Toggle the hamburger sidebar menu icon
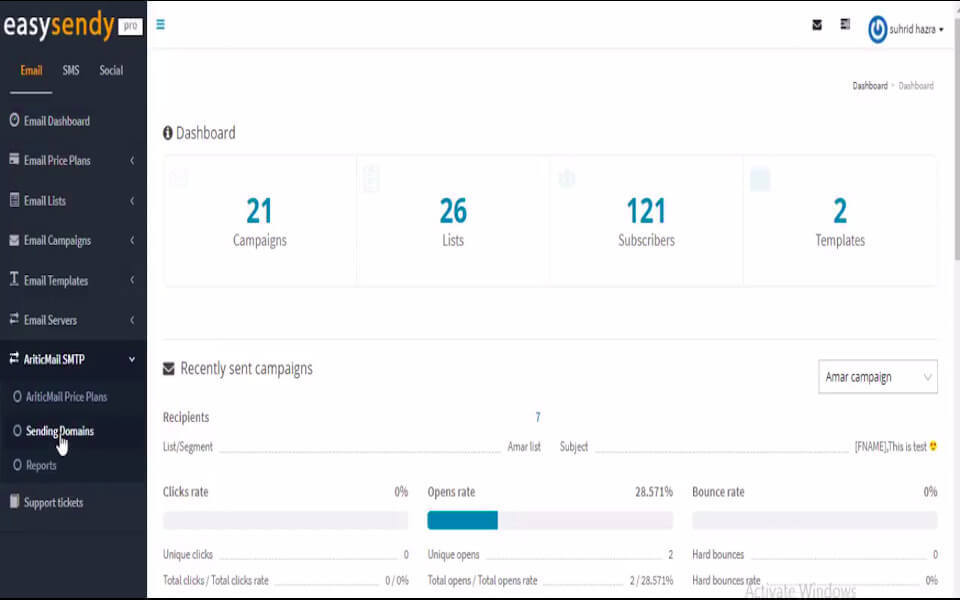The height and width of the screenshot is (600, 960). tap(160, 24)
